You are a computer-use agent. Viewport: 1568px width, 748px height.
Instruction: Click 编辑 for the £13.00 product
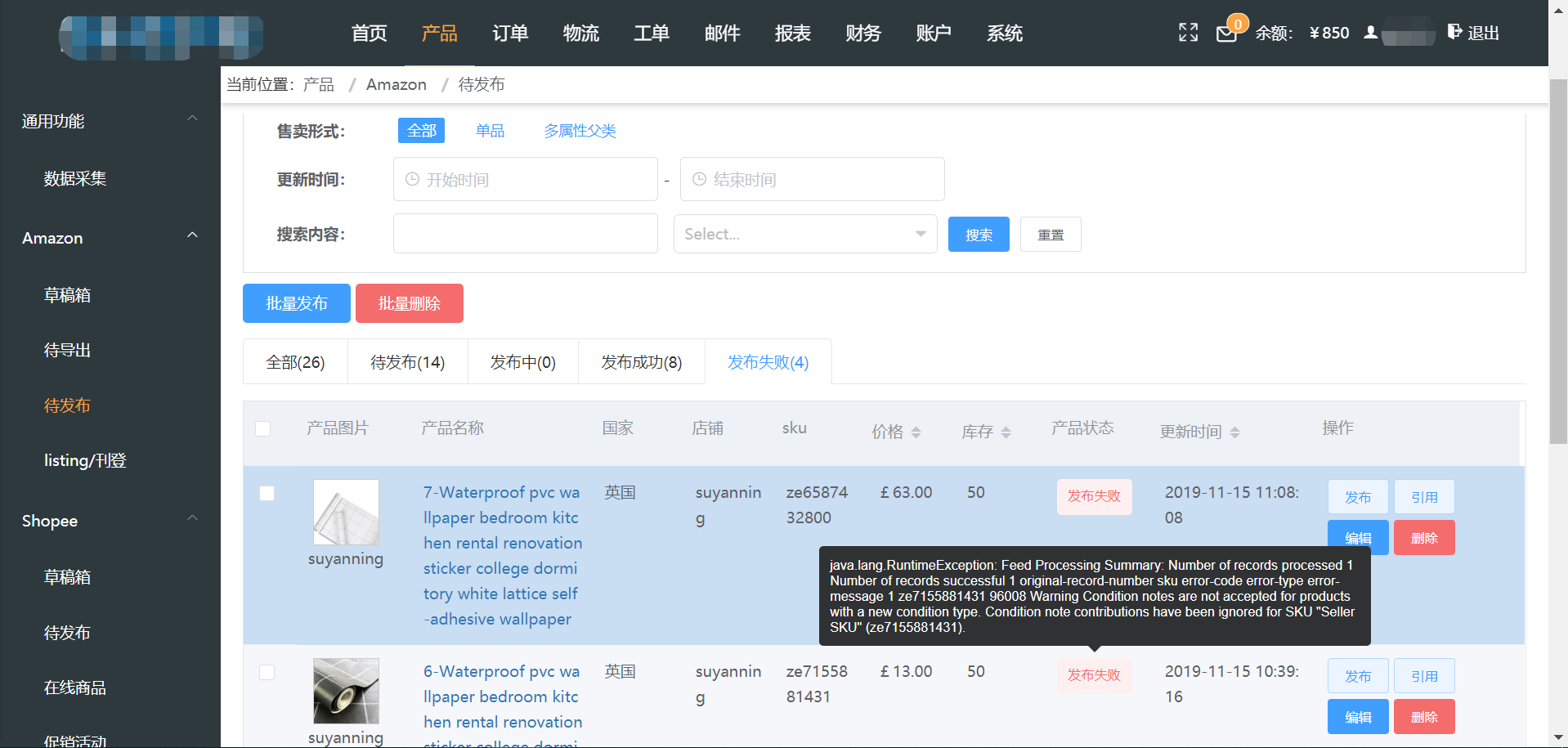tap(1358, 717)
